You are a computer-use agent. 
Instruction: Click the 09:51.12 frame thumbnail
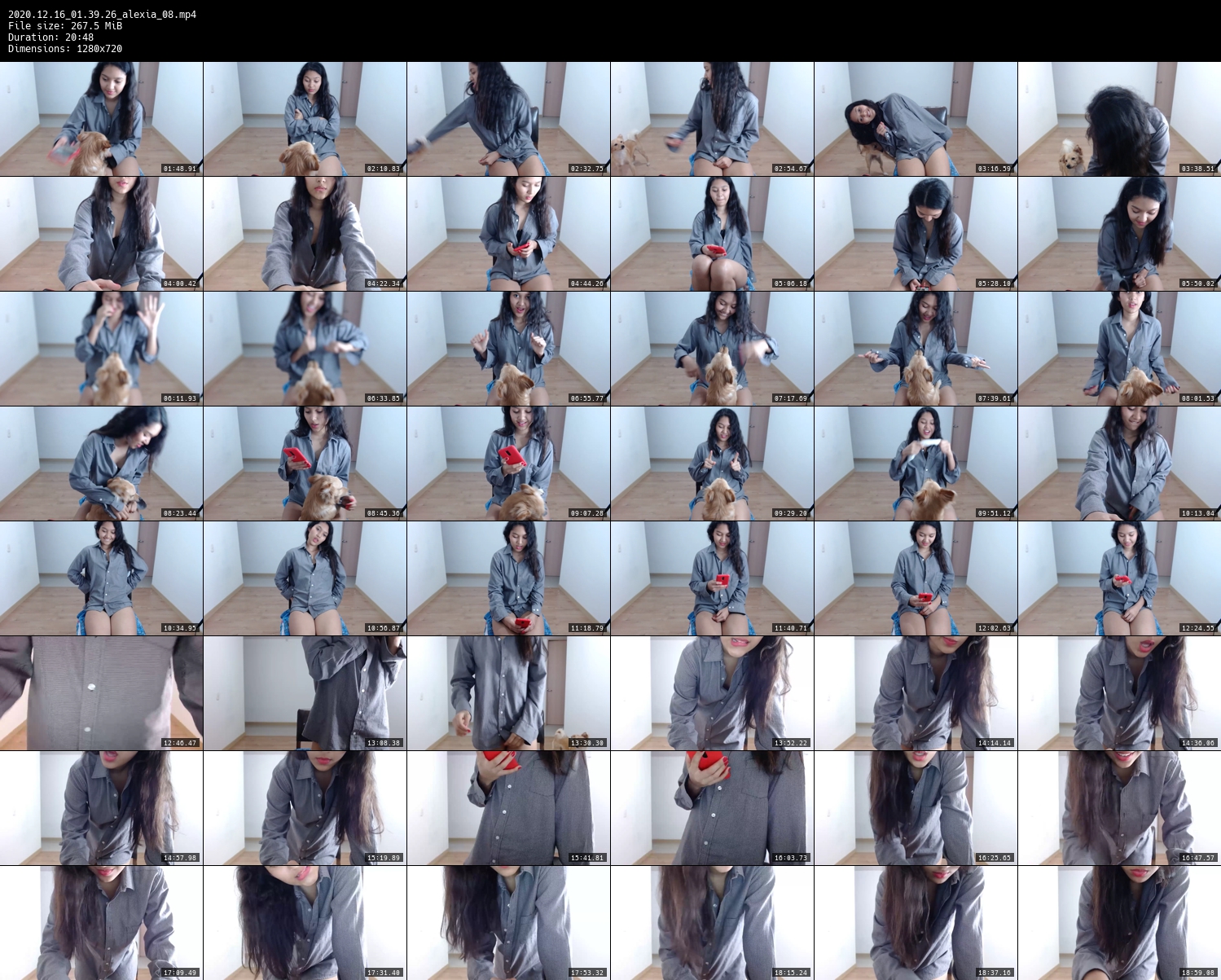click(x=916, y=464)
